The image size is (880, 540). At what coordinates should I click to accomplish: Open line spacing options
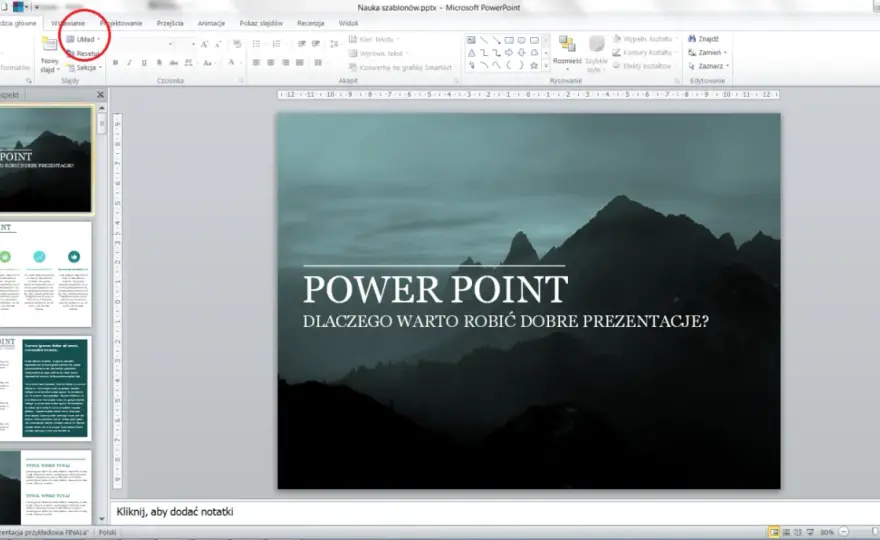pyautogui.click(x=334, y=44)
